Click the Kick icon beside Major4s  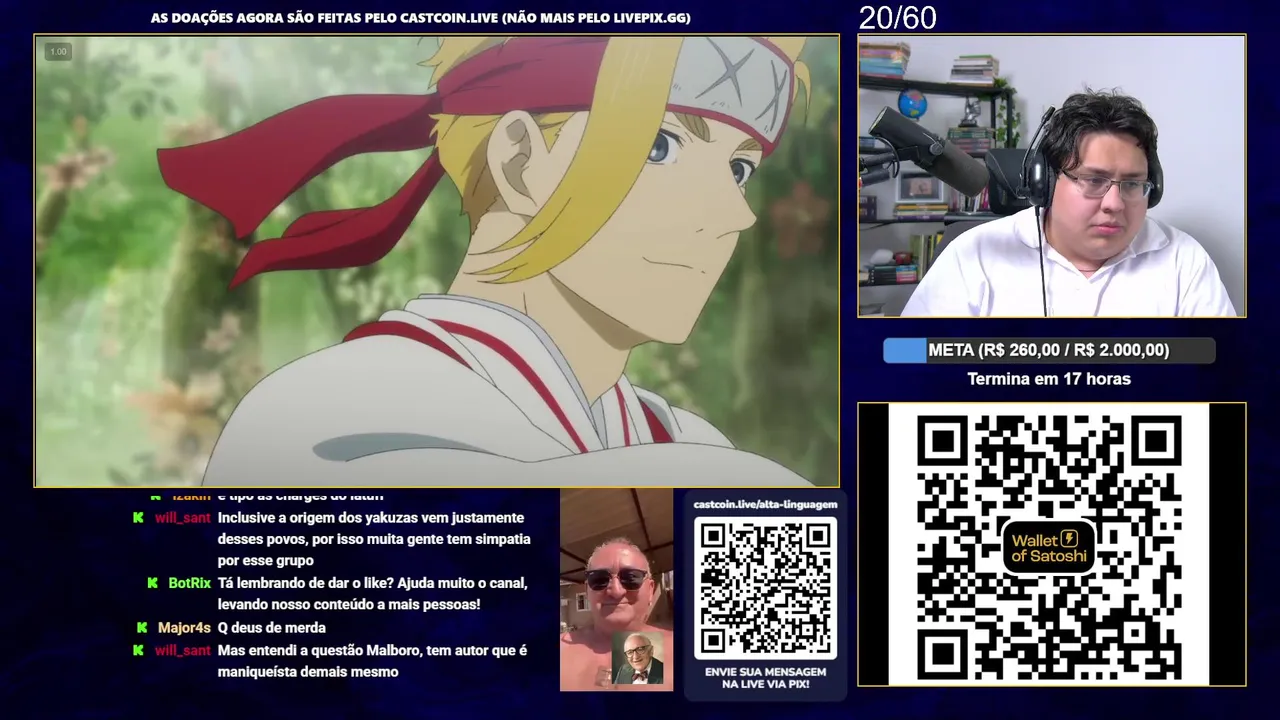click(142, 628)
